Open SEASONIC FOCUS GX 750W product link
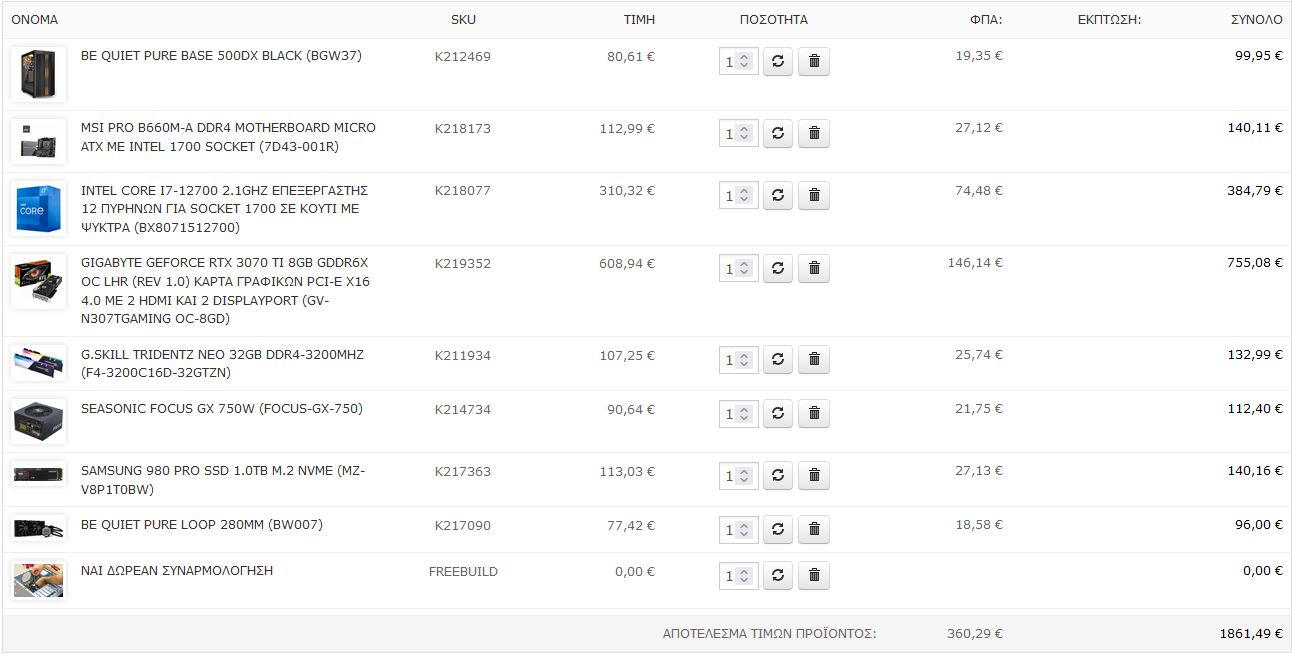This screenshot has width=1292, height=656. [222, 409]
